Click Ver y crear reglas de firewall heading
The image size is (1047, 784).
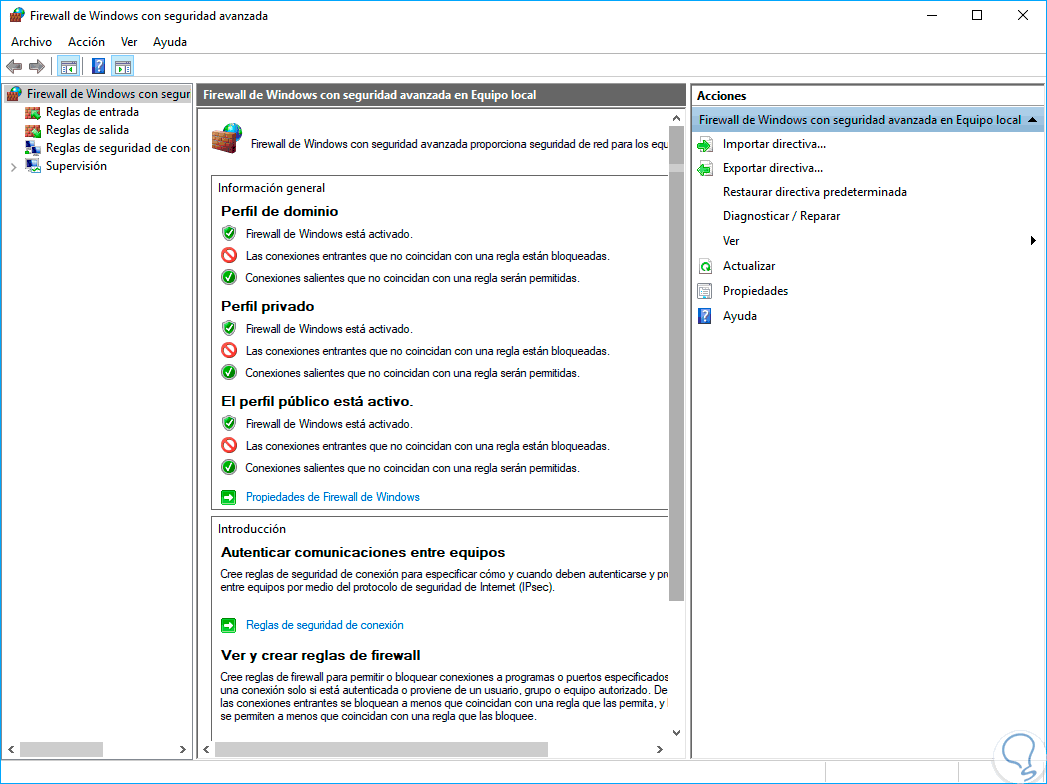pos(321,656)
